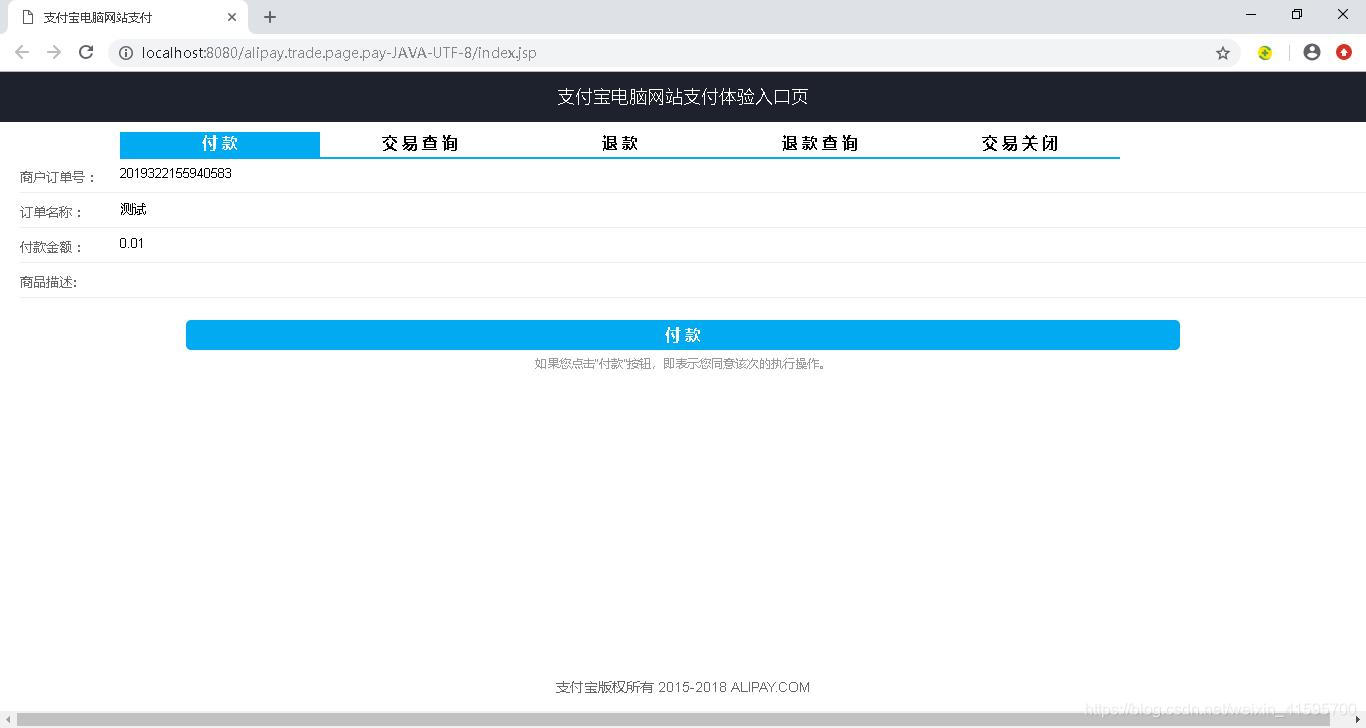Image resolution: width=1366 pixels, height=728 pixels.
Task: Open the 退款 tab
Action: [x=620, y=144]
